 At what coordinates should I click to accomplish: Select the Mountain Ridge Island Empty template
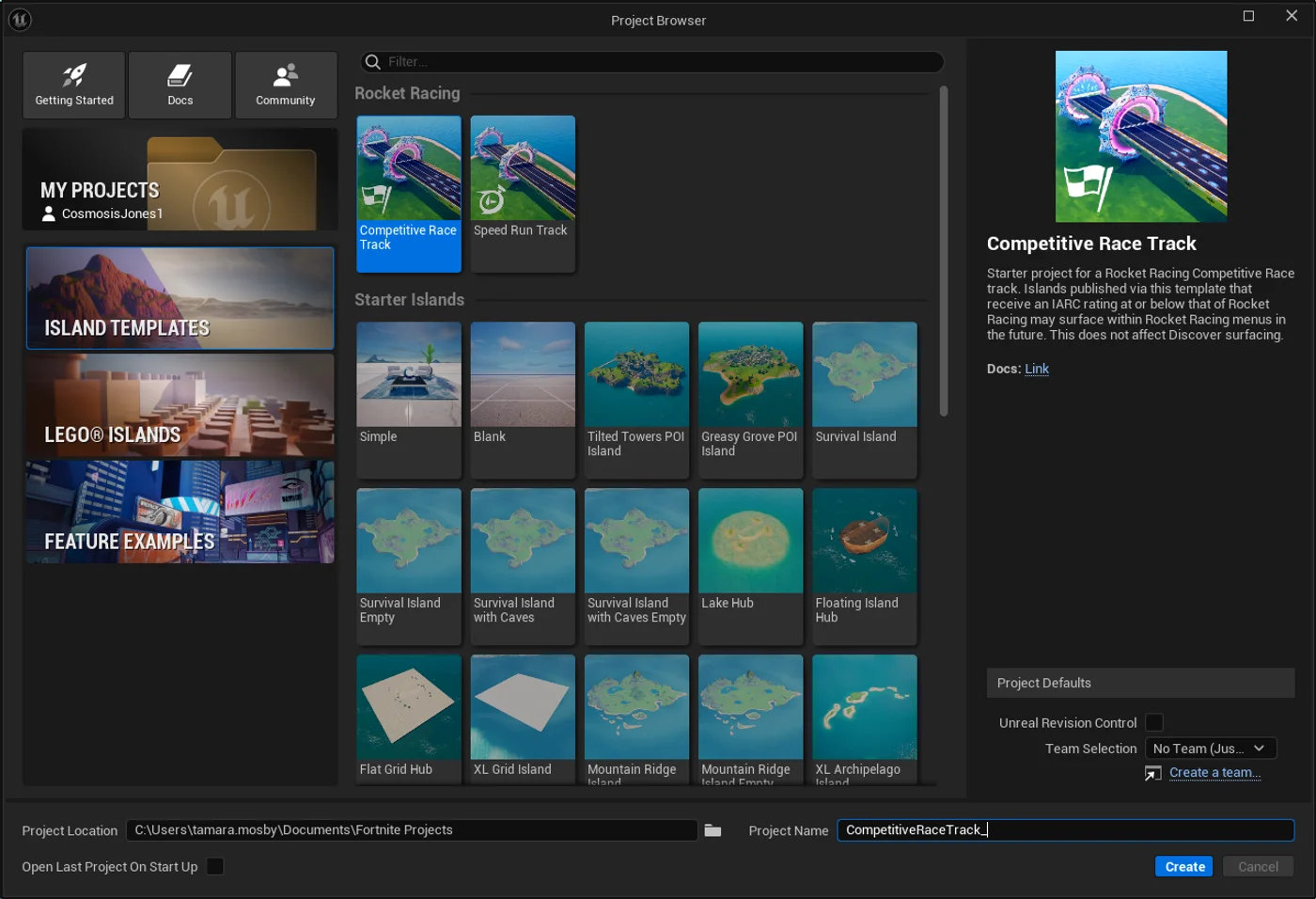[x=750, y=719]
